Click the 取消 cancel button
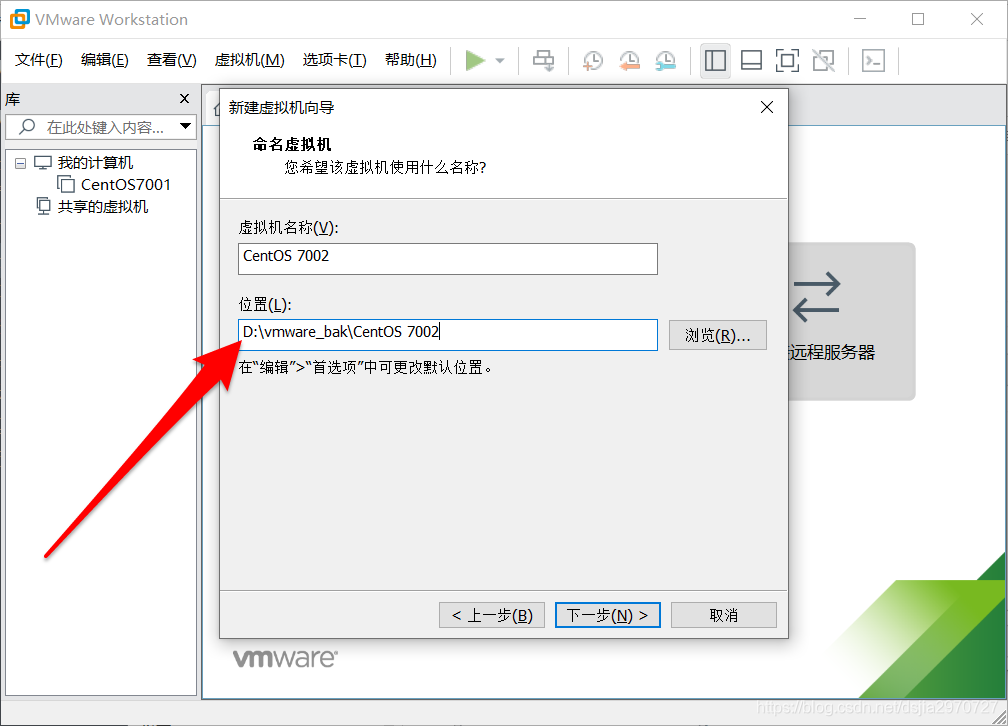 (724, 615)
